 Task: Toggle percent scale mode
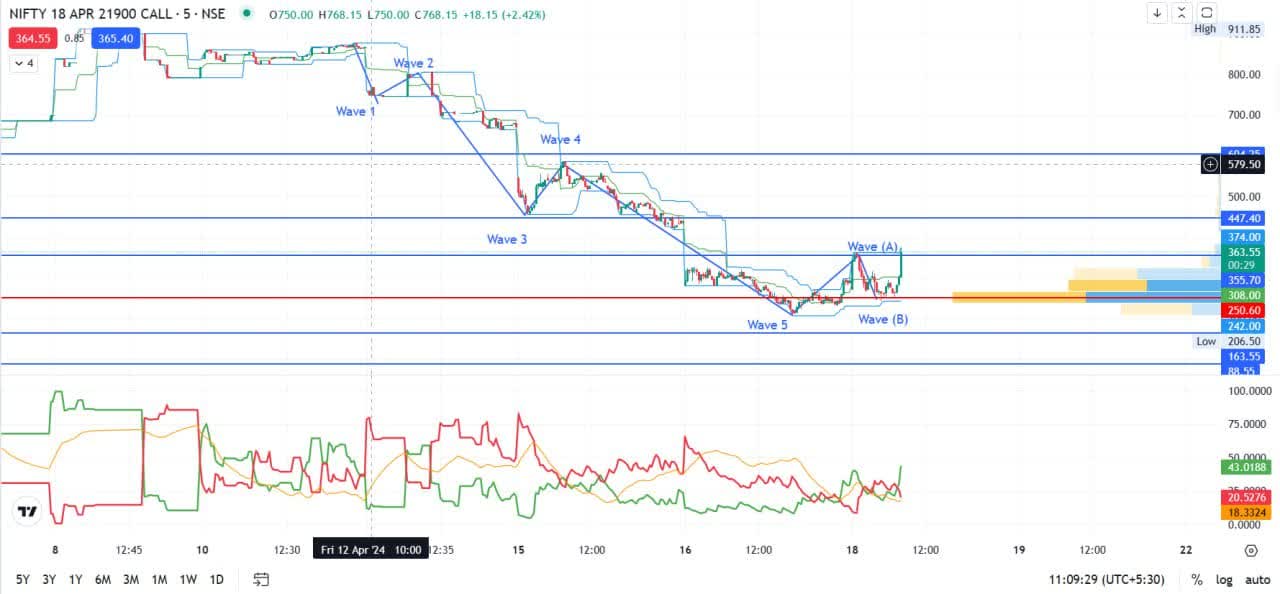click(1197, 579)
